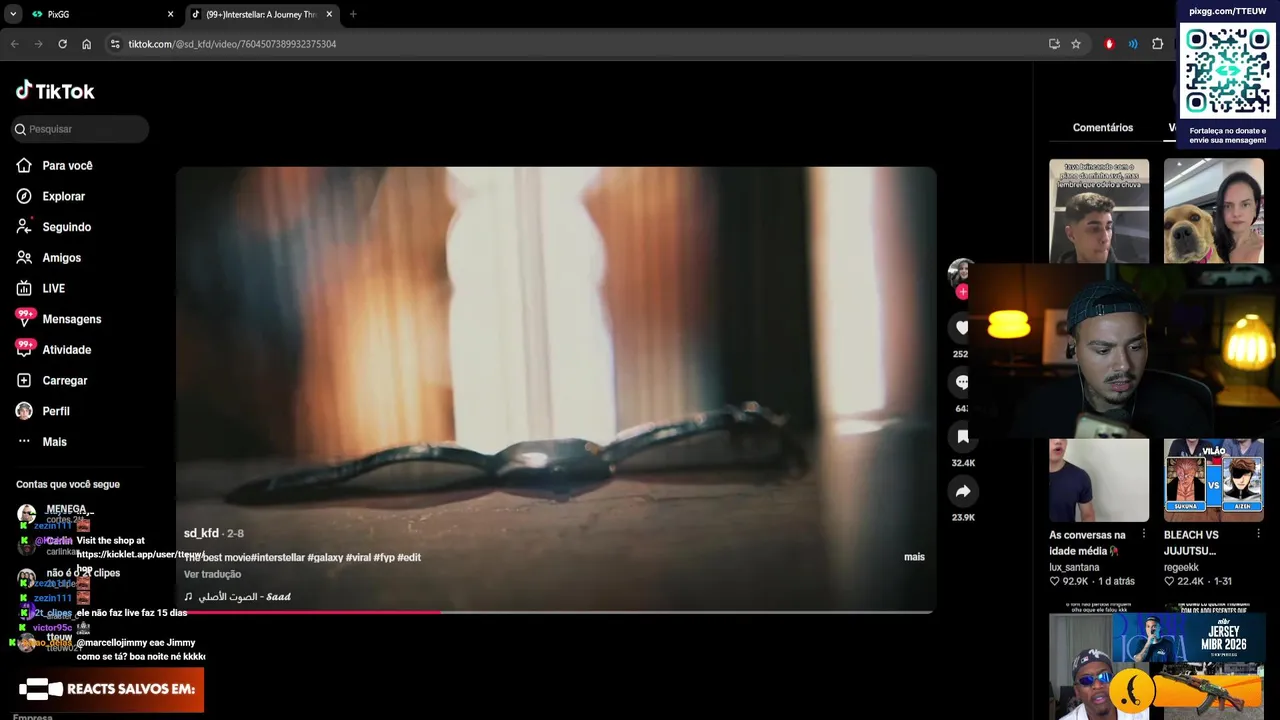
Task: Click the Seguindo person icon
Action: point(24,227)
